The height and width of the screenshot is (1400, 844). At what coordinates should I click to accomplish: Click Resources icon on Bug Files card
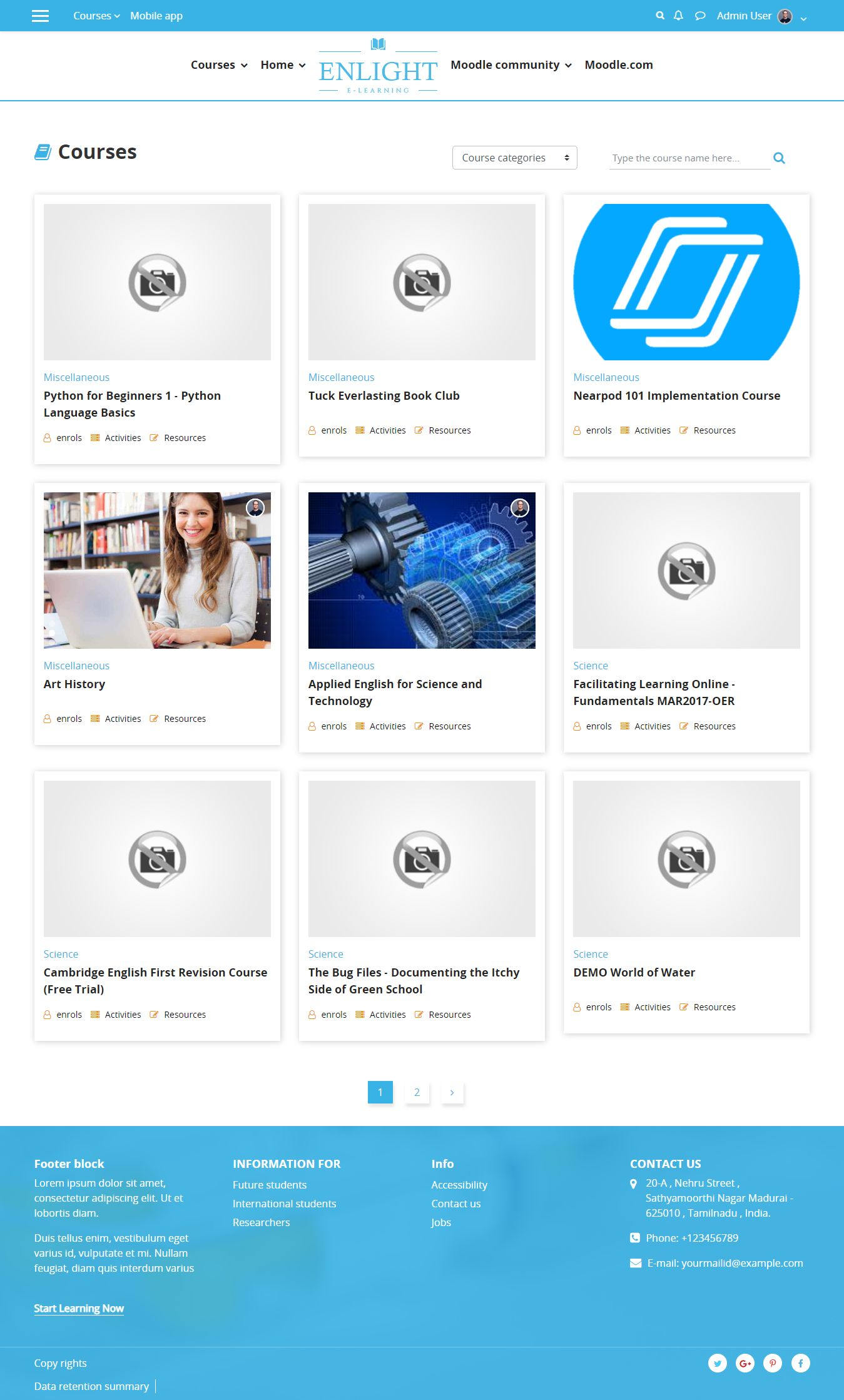click(x=419, y=1015)
